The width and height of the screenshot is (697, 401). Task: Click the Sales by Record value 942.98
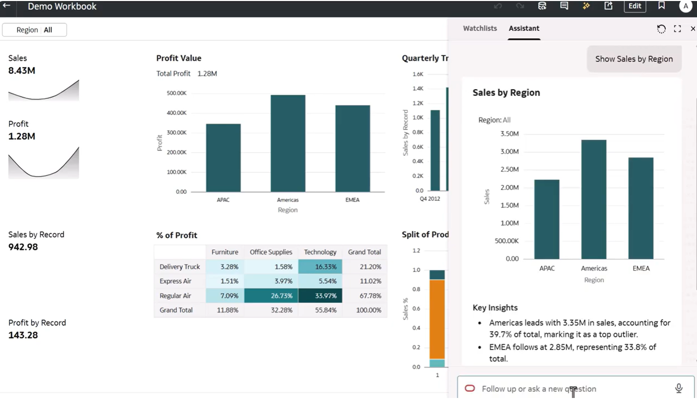coord(23,247)
